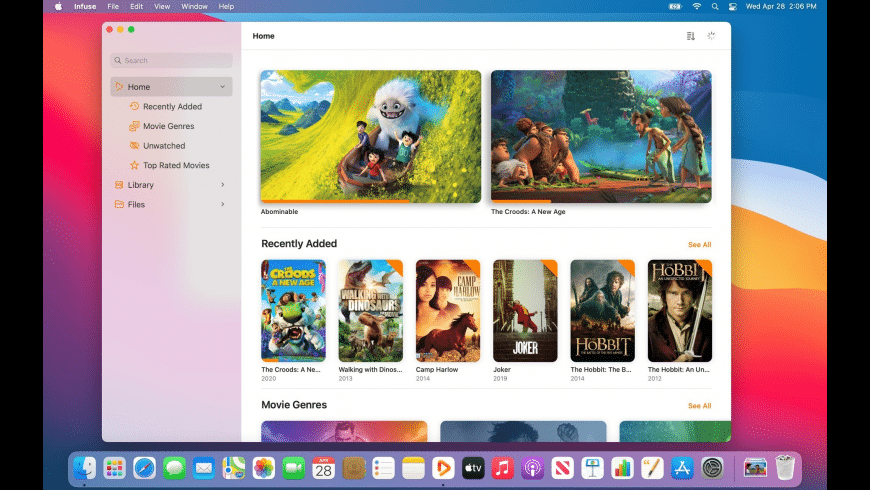Click the sort options icon in toolbar

[690, 36]
